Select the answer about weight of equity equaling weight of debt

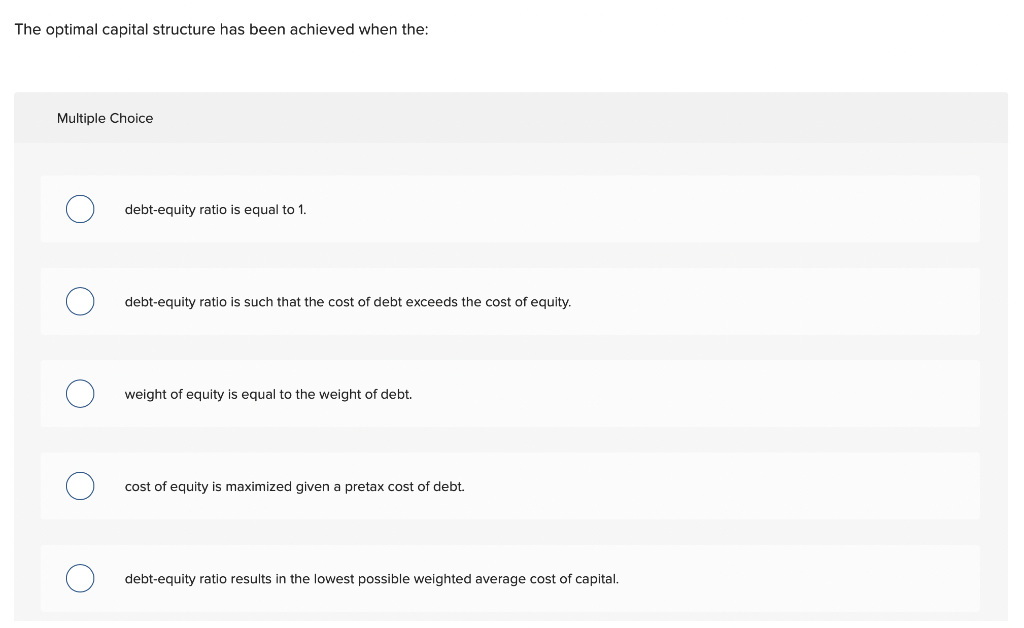coord(80,393)
